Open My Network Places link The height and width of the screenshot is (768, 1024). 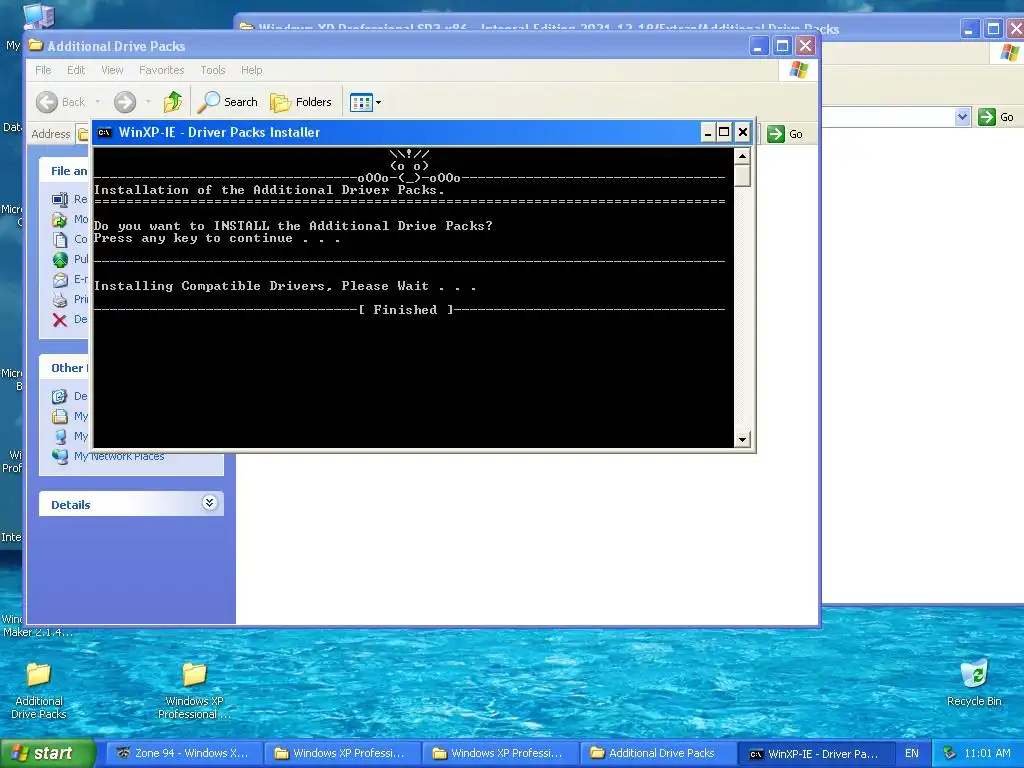coord(119,456)
